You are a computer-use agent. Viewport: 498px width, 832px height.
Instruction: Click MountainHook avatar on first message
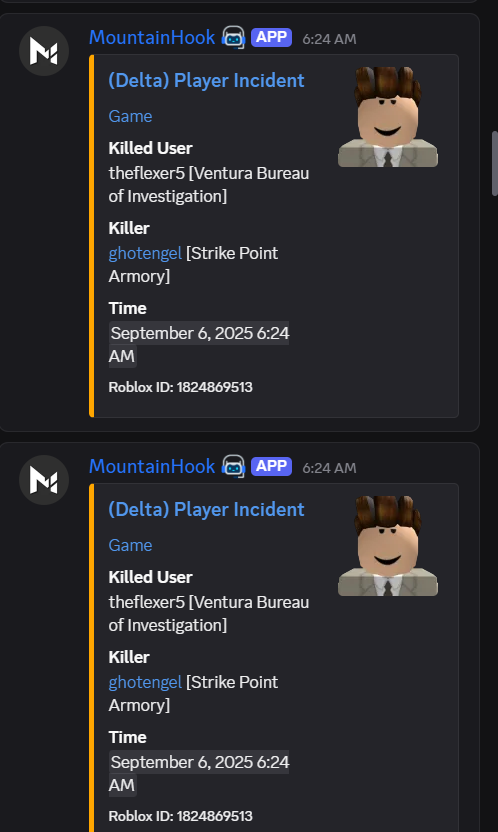[x=44, y=51]
